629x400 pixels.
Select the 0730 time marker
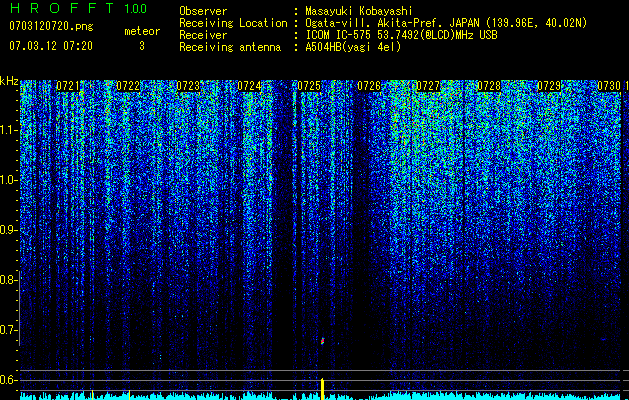[x=609, y=86]
